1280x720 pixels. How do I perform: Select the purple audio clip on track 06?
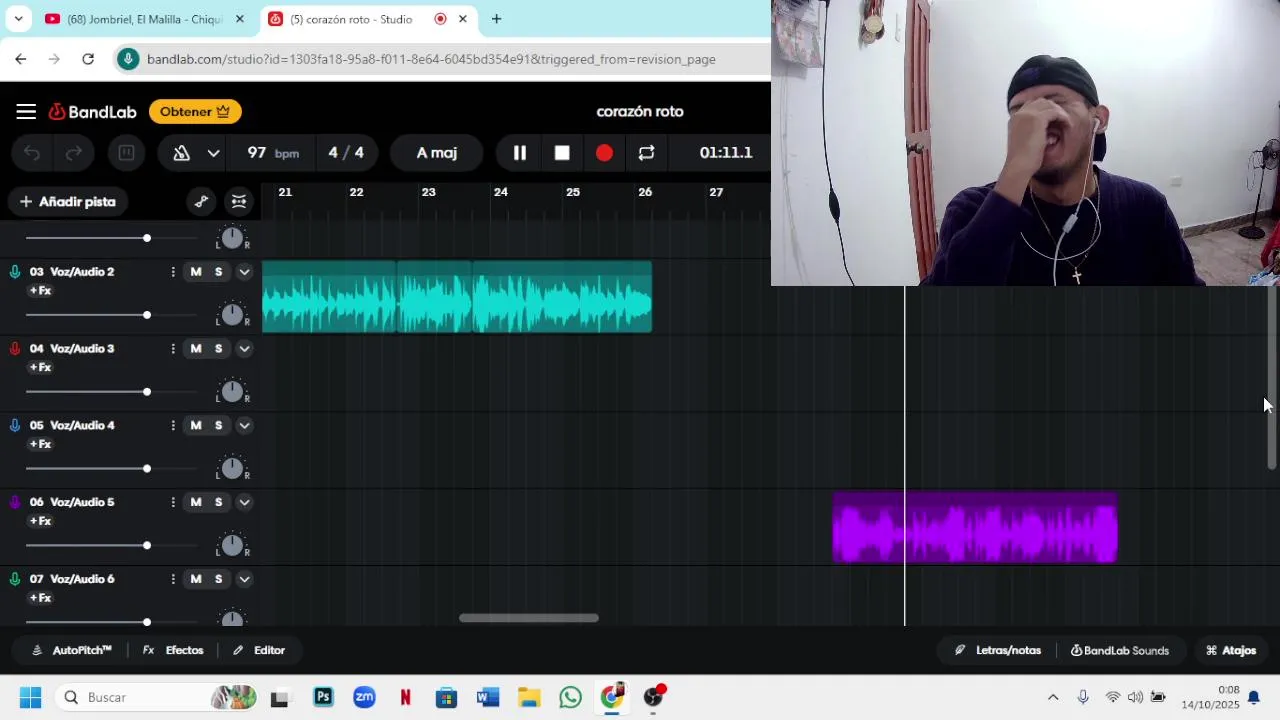(975, 527)
